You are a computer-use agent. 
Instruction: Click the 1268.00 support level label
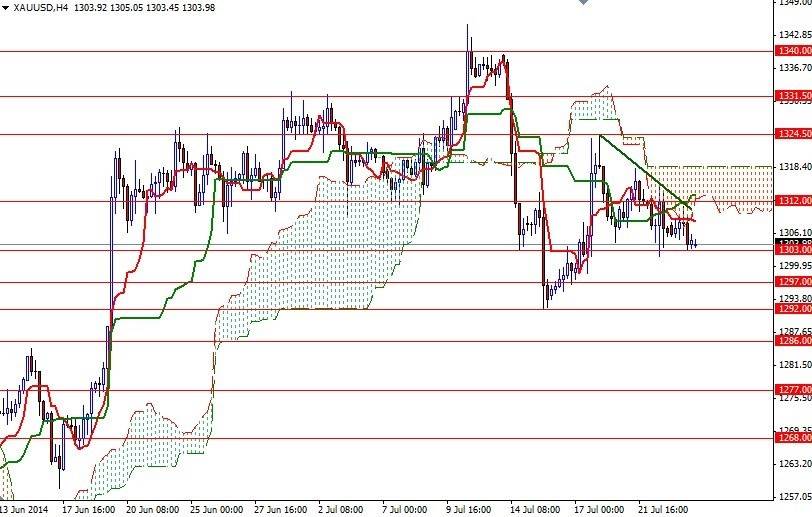pos(793,438)
